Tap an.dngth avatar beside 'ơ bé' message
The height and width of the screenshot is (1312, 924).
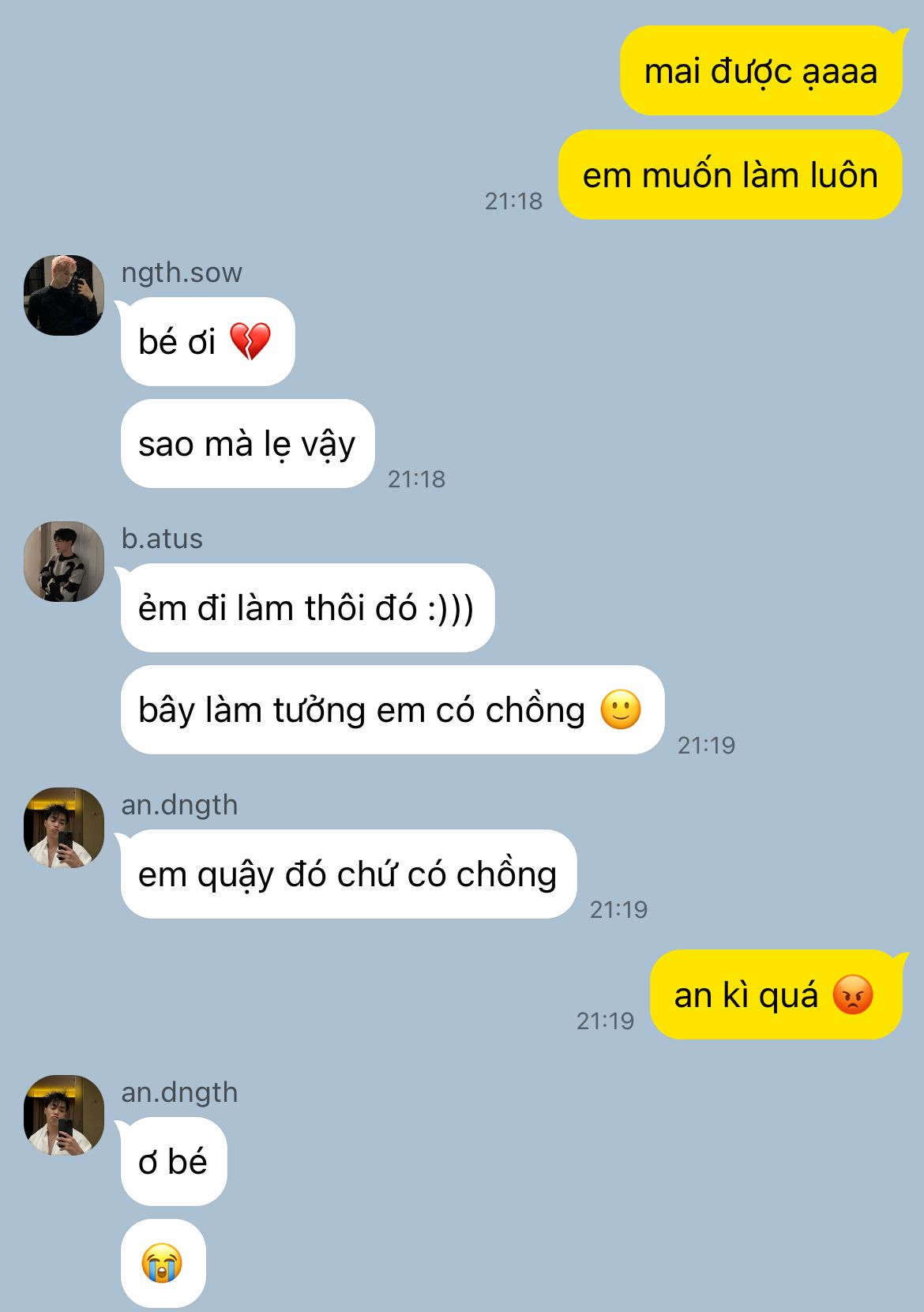click(x=64, y=1115)
